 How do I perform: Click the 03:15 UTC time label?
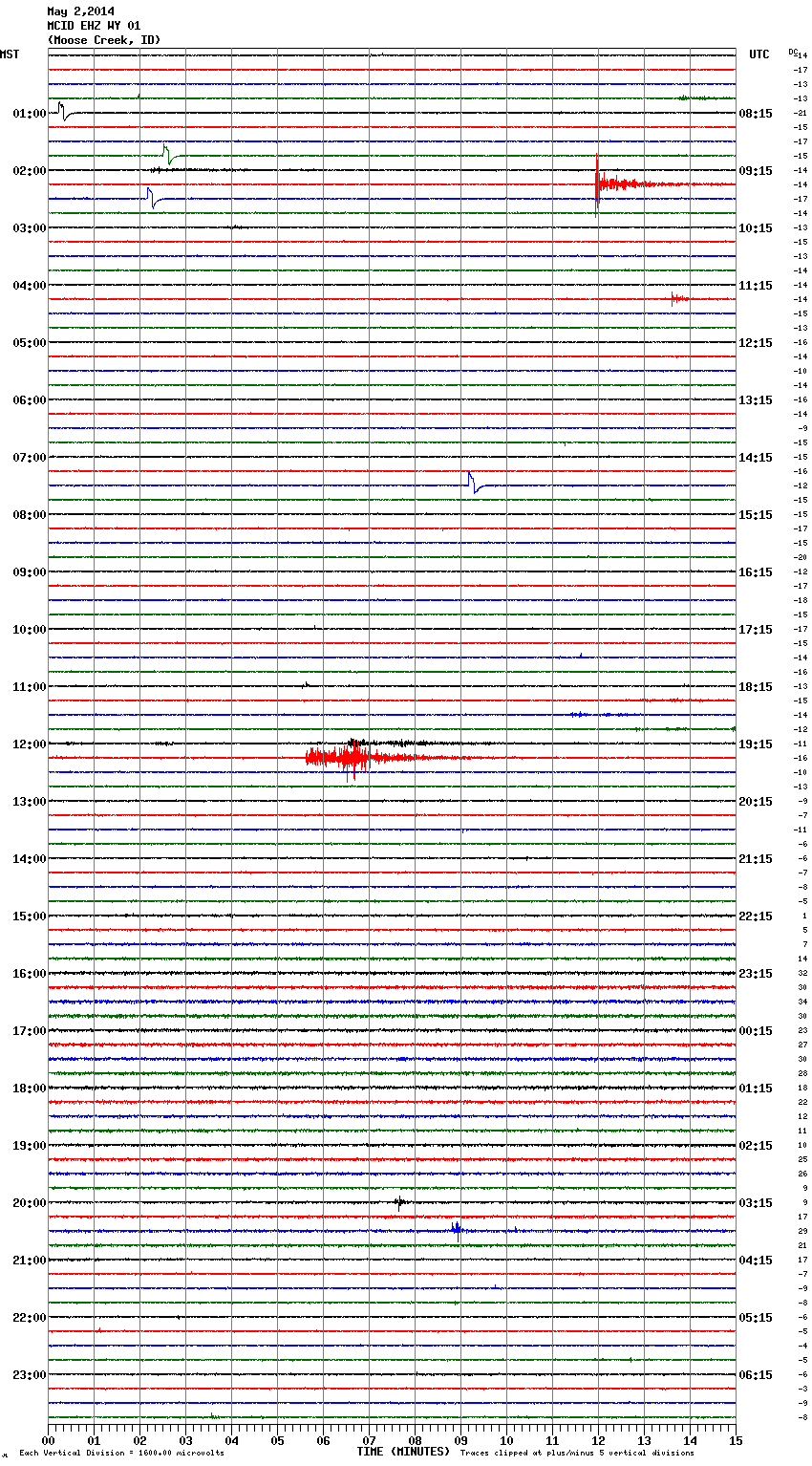[x=756, y=1202]
